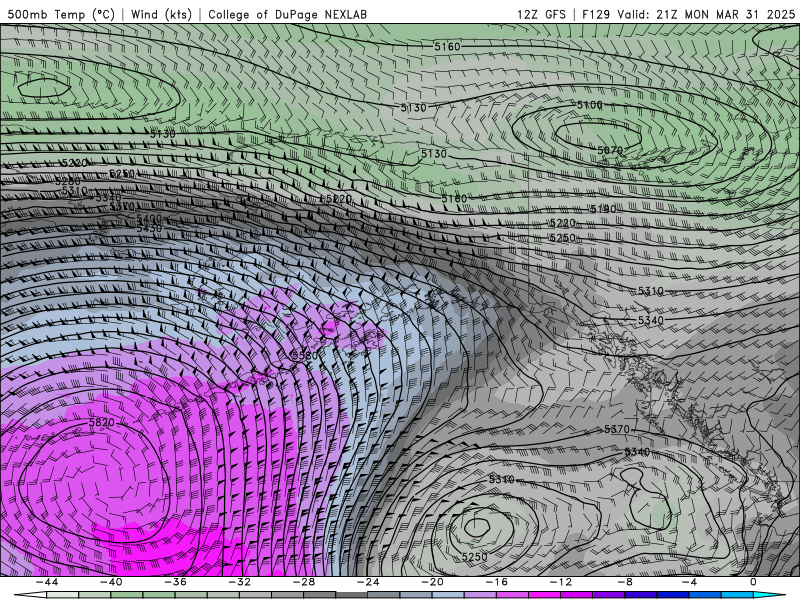Click the 5370 contour label
The image size is (800, 600).
tap(617, 429)
